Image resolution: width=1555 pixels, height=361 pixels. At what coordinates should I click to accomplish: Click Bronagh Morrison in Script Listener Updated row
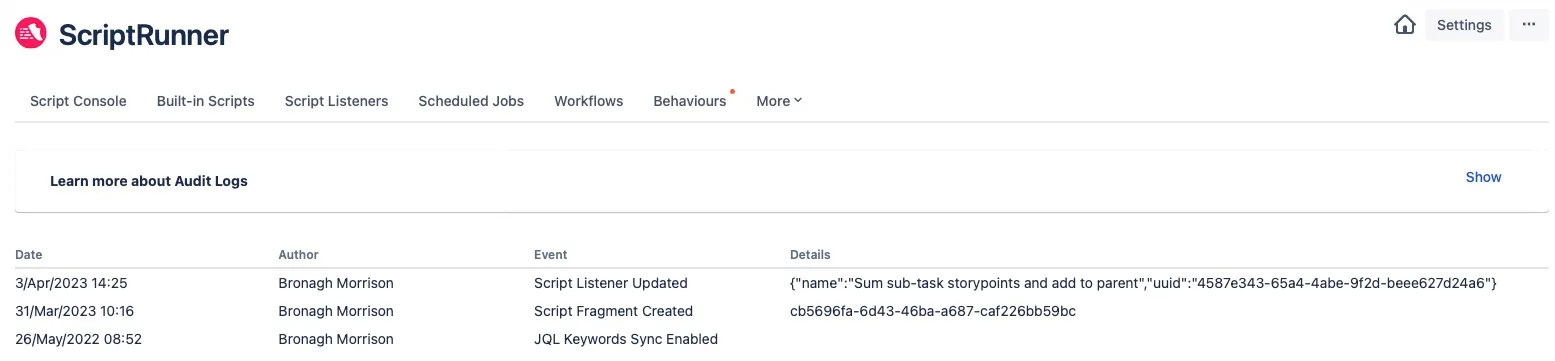click(x=336, y=283)
